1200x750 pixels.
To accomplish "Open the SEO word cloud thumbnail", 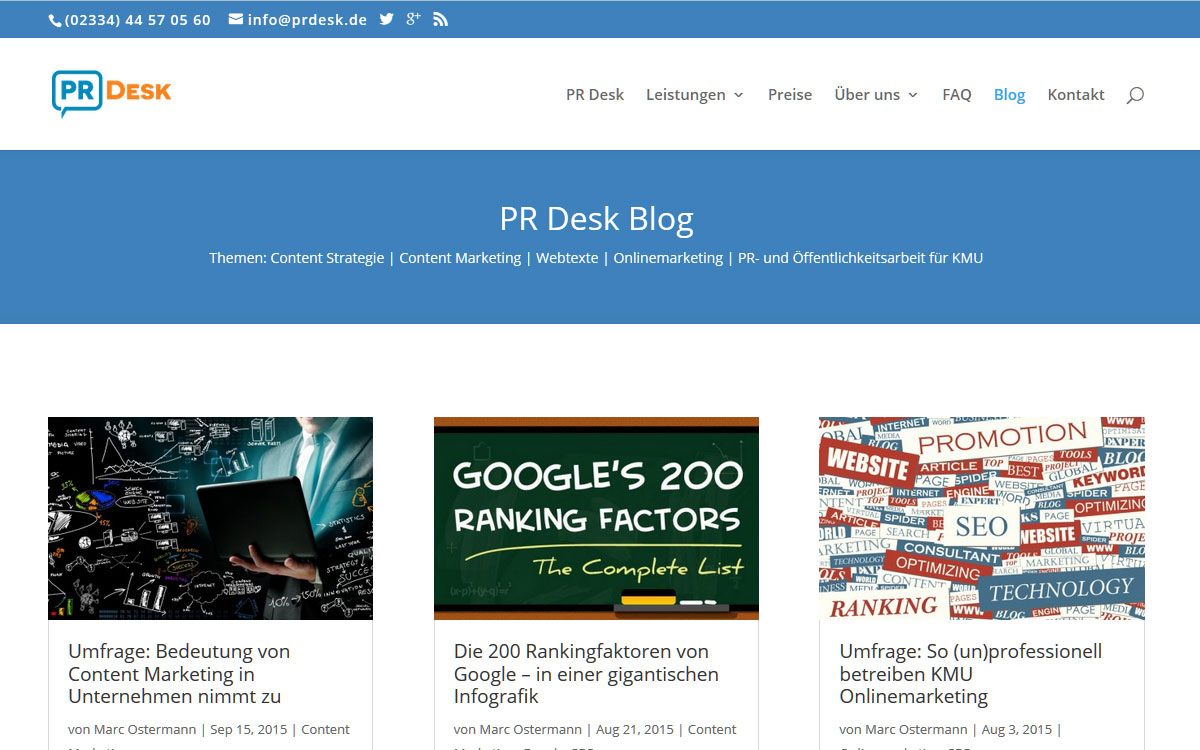I will pos(982,518).
